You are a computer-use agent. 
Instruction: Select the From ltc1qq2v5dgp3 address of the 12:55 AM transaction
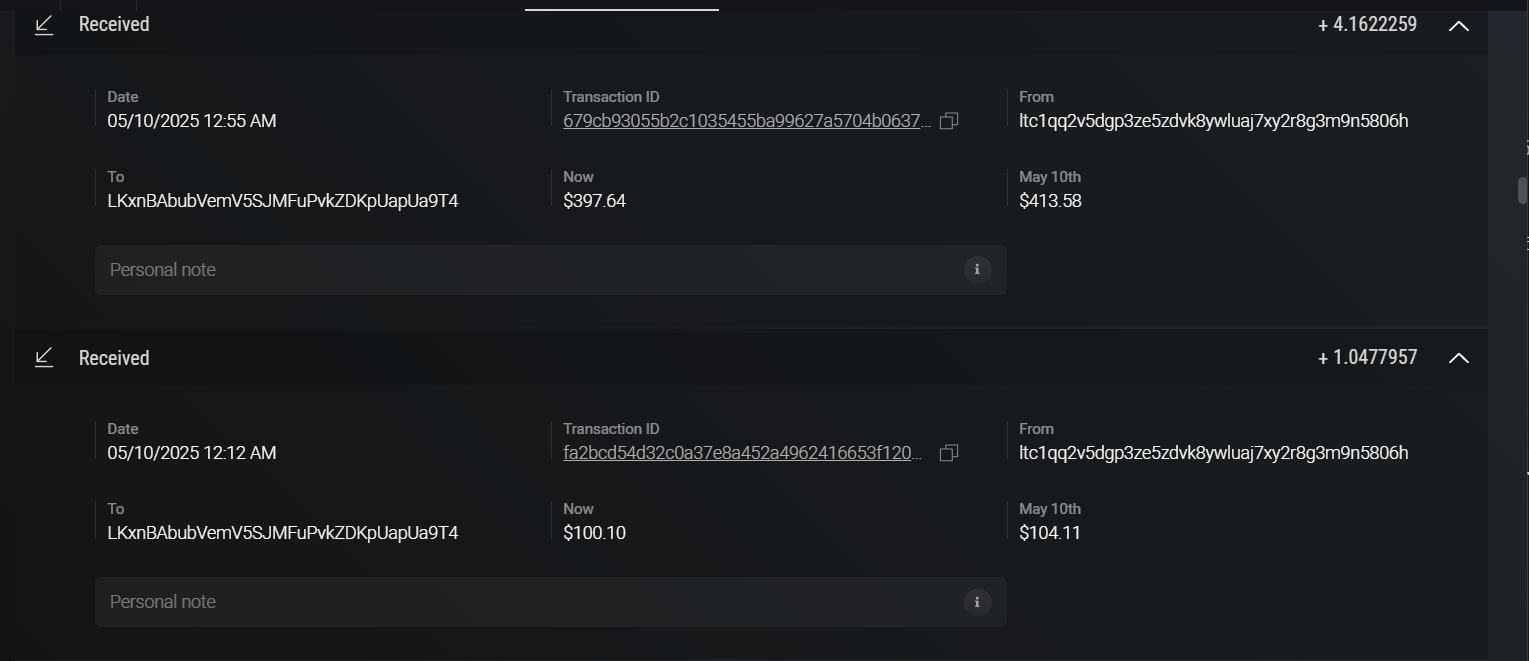pyautogui.click(x=1213, y=121)
